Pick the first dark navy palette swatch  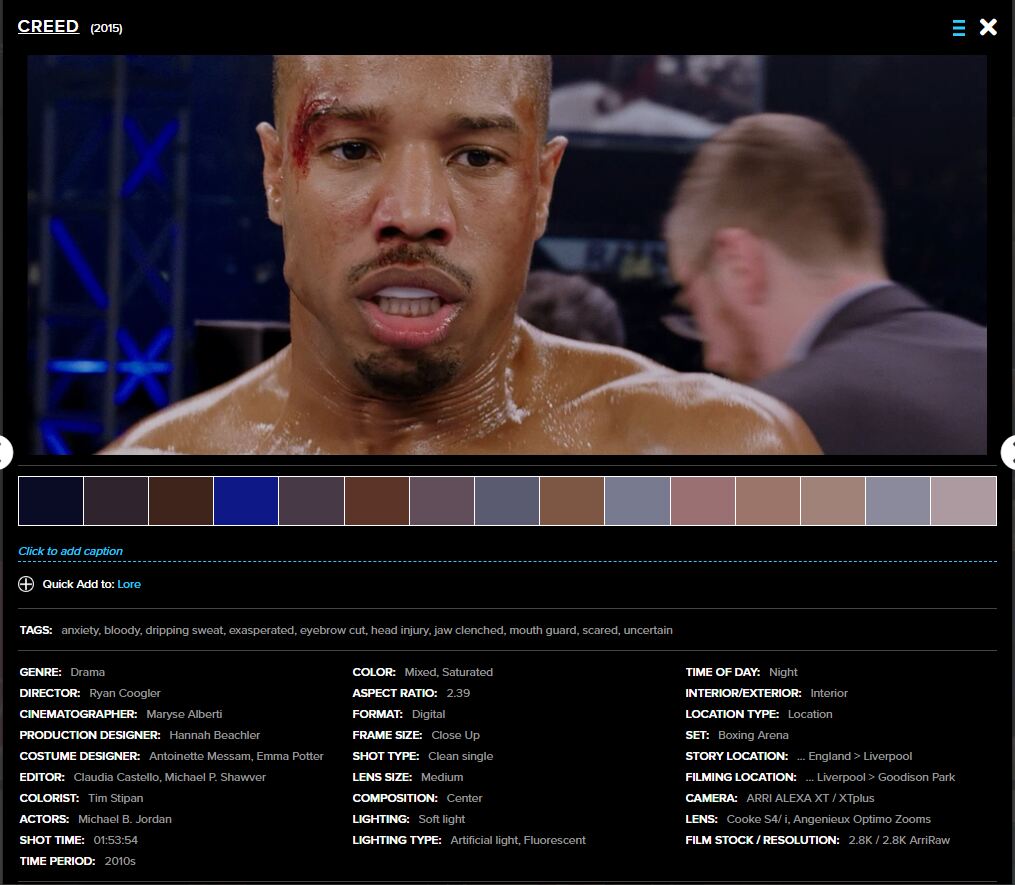point(51,501)
